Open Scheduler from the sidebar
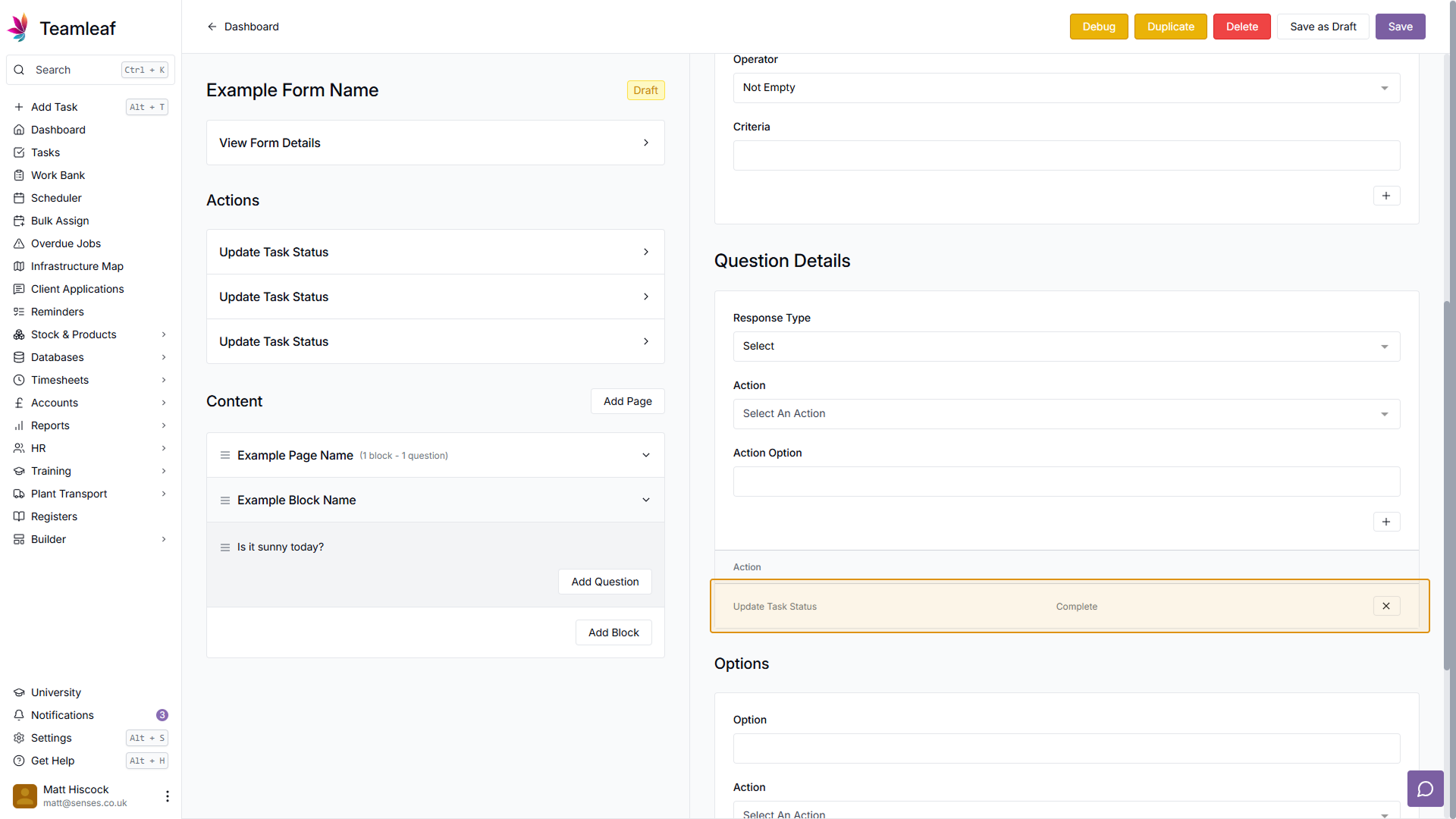1456x819 pixels. 56,198
